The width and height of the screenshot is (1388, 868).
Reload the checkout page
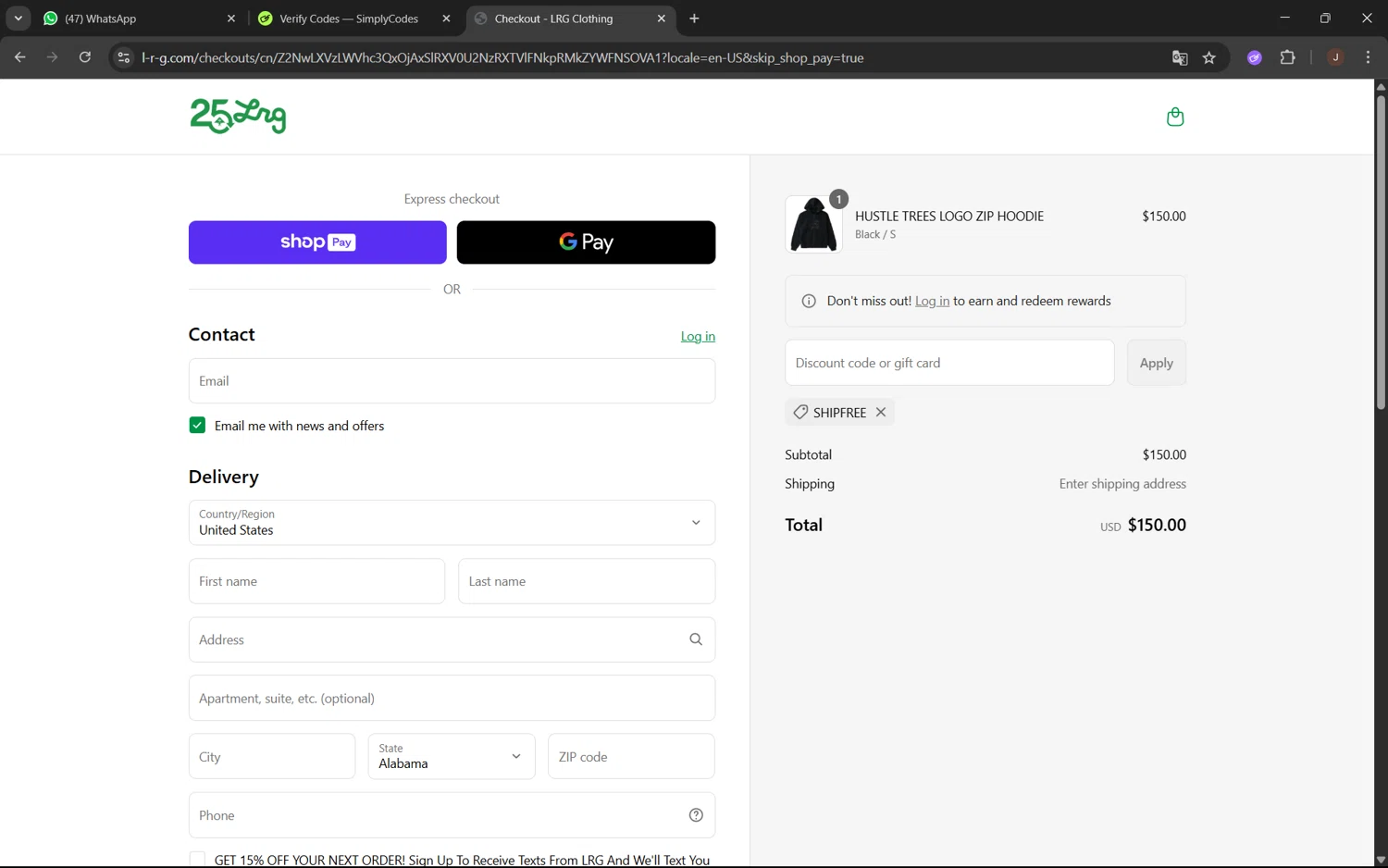coord(84,57)
